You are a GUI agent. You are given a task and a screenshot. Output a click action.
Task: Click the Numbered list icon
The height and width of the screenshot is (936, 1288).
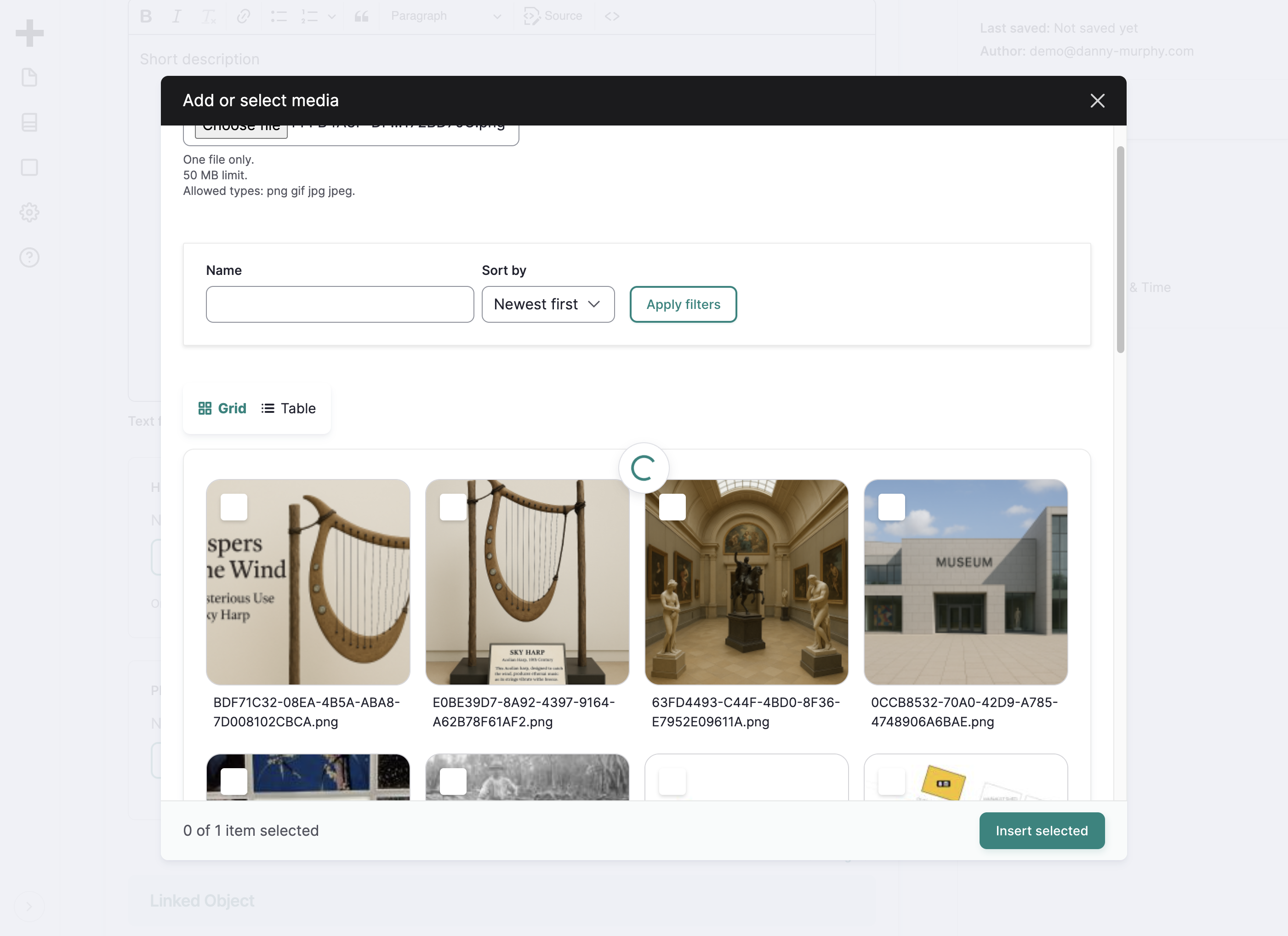pyautogui.click(x=309, y=16)
